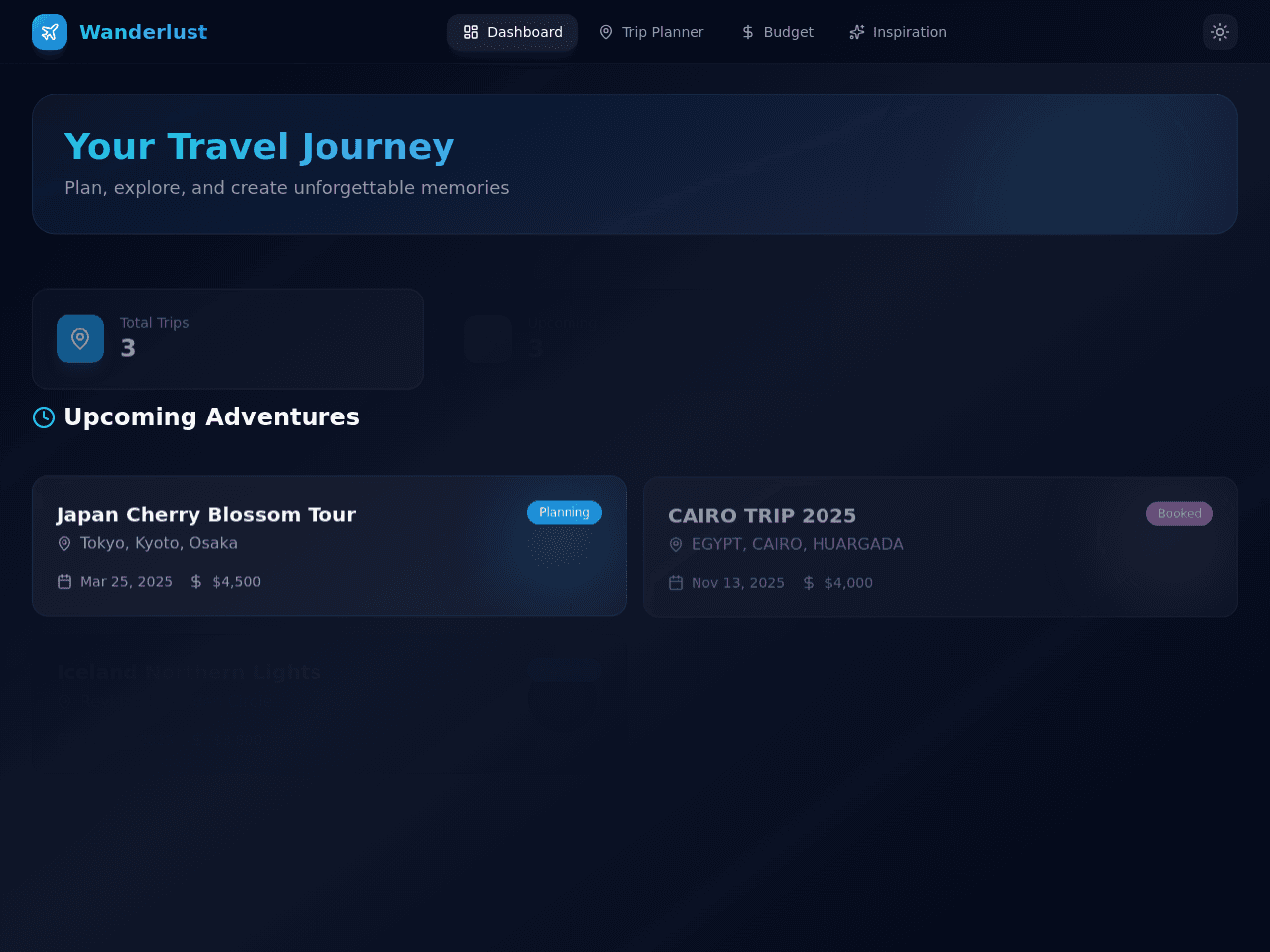The height and width of the screenshot is (952, 1270).
Task: Open the Budget tab
Action: click(x=777, y=32)
